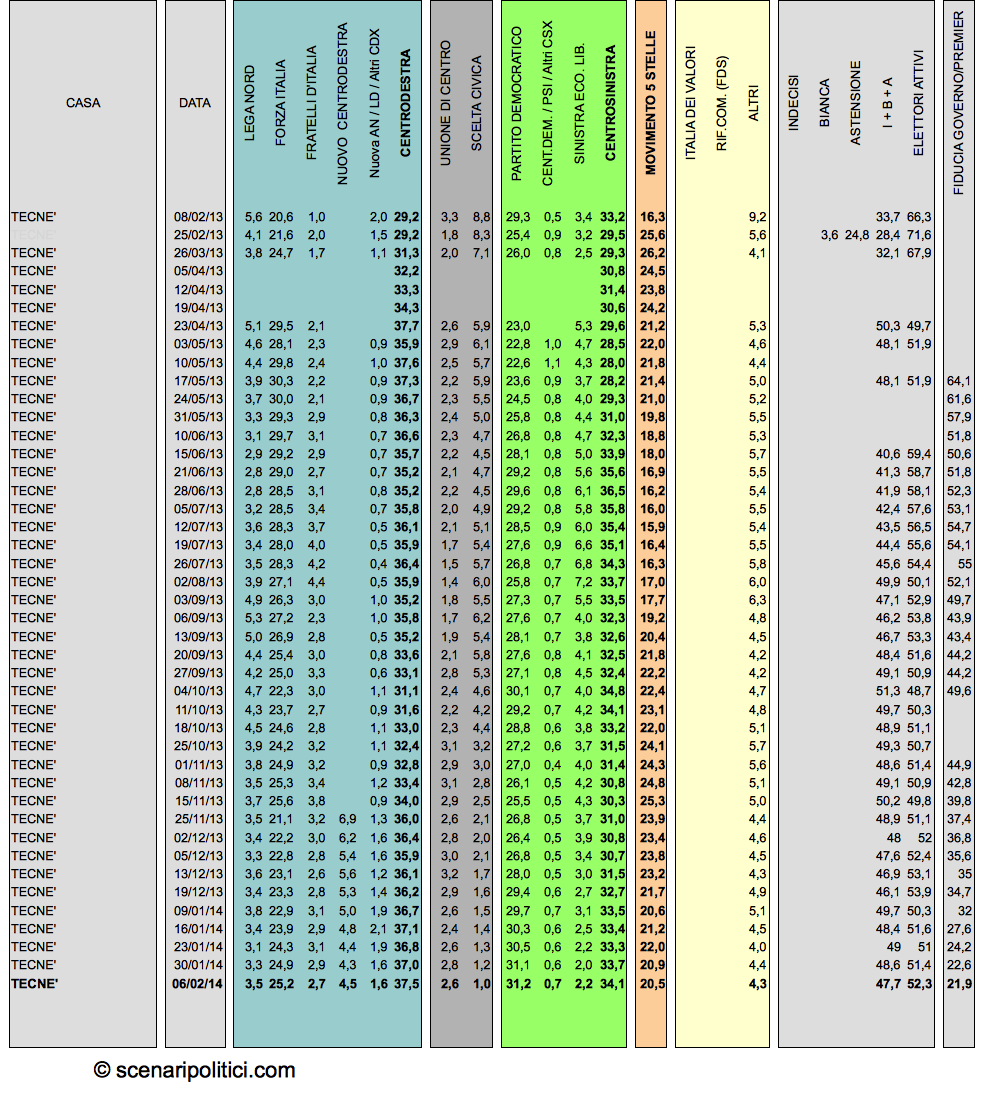Screen dimensions: 985x1094
Task: Select the MOVIMENTO 5 STELLE header
Action: coord(650,103)
